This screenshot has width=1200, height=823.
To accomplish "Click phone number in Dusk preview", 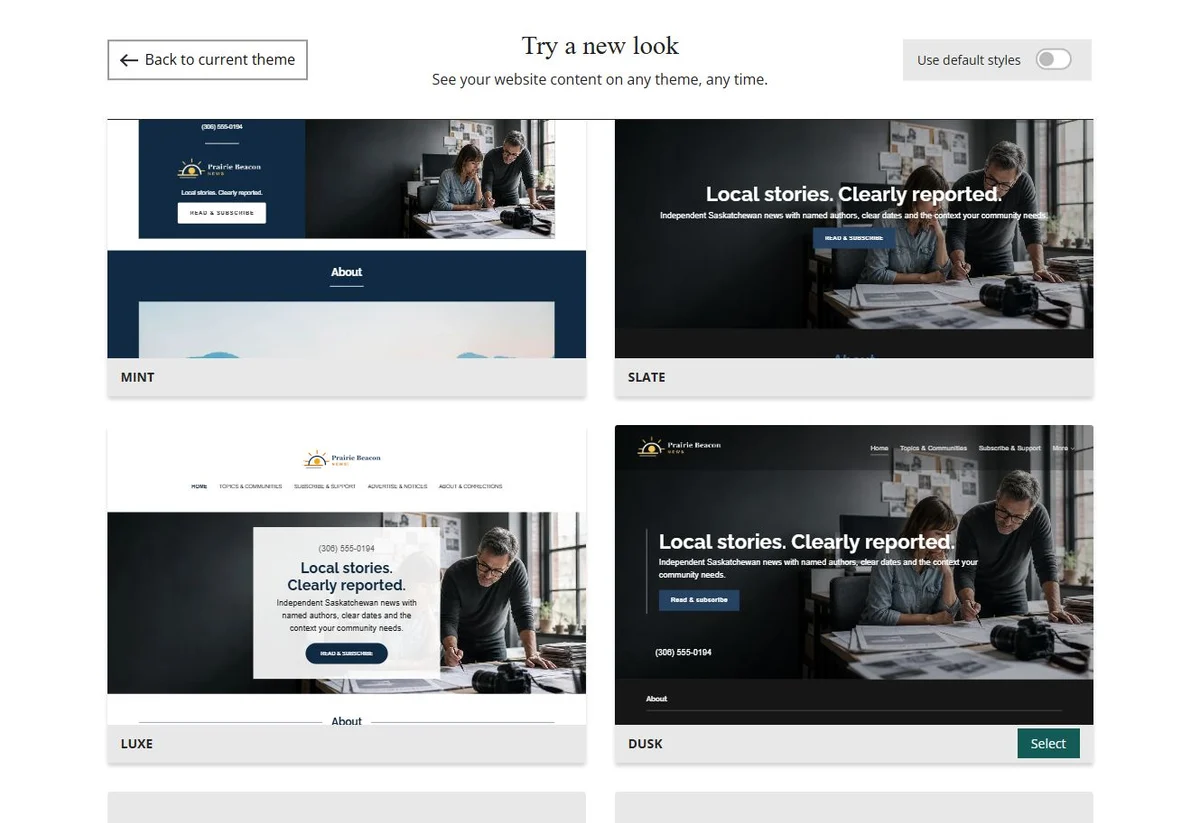I will (683, 652).
